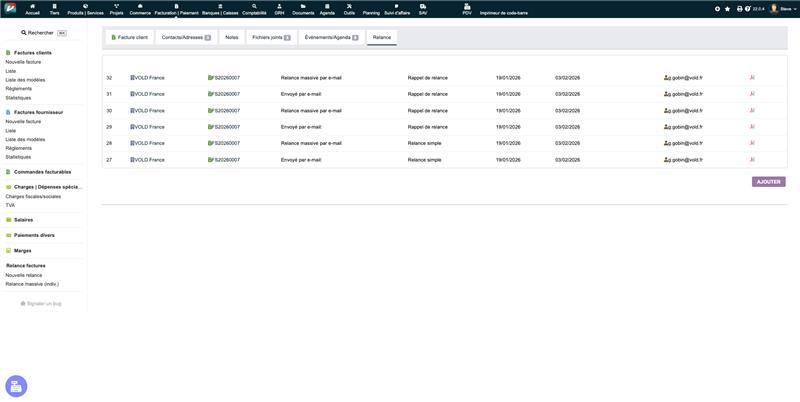Image resolution: width=800 pixels, height=402 pixels.
Task: Click the Signaler un bug link
Action: (x=43, y=303)
